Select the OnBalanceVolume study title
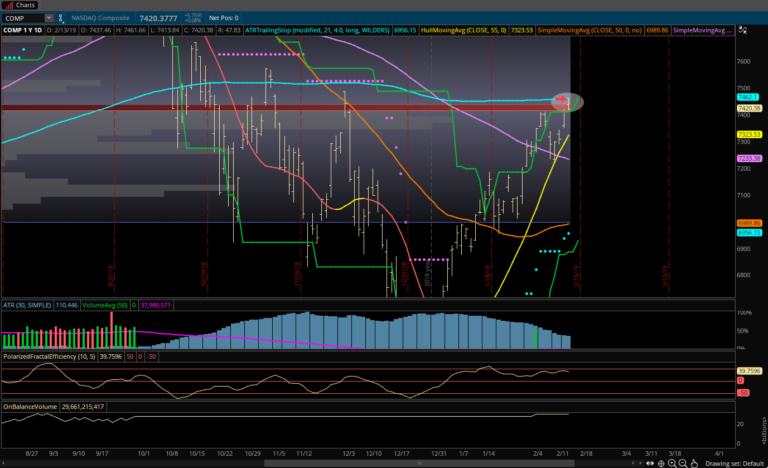 (x=30, y=407)
